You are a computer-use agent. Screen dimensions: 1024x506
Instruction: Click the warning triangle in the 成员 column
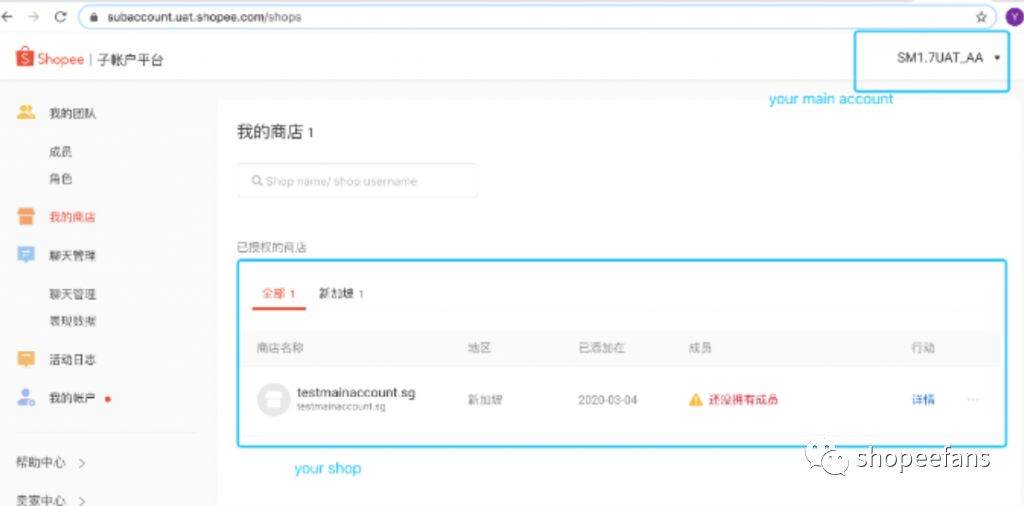tap(696, 400)
